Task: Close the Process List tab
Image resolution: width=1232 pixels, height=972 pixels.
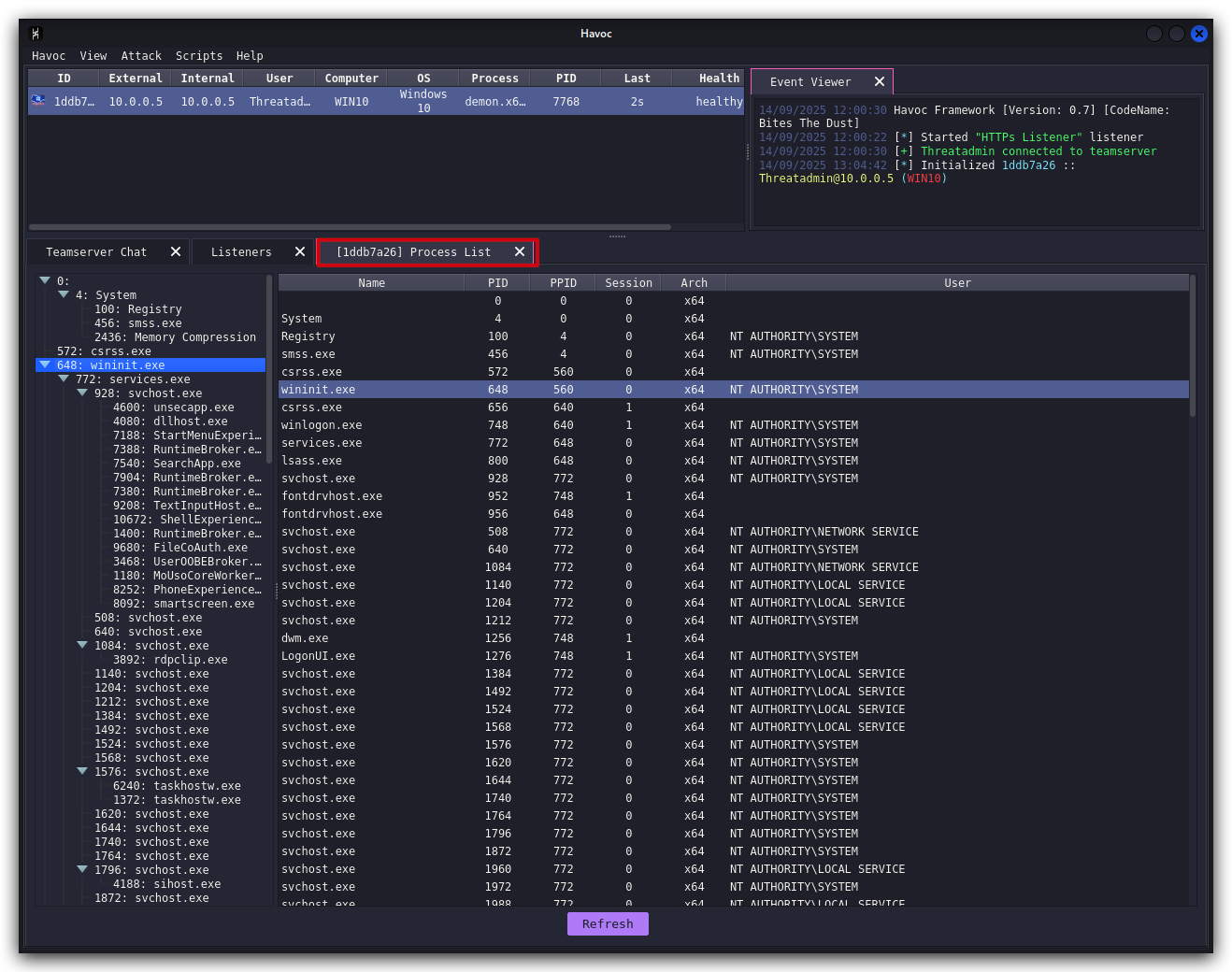Action: (520, 251)
